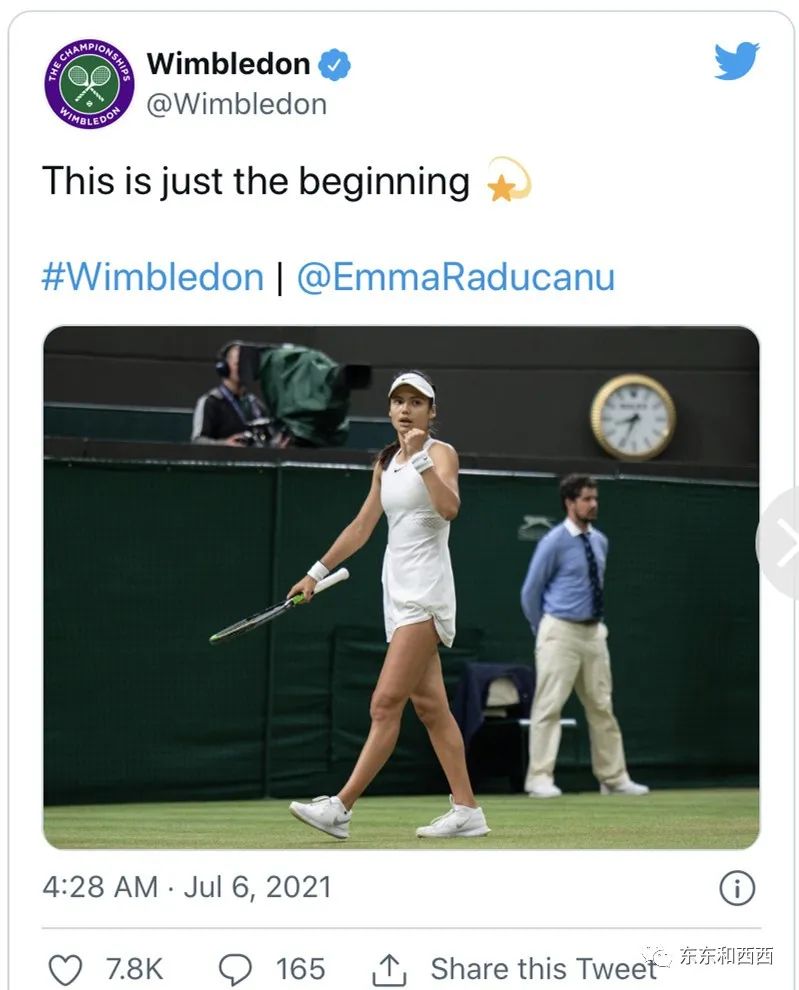Click the 4:28 AM Jul 6, 2021 timestamp

click(x=187, y=887)
